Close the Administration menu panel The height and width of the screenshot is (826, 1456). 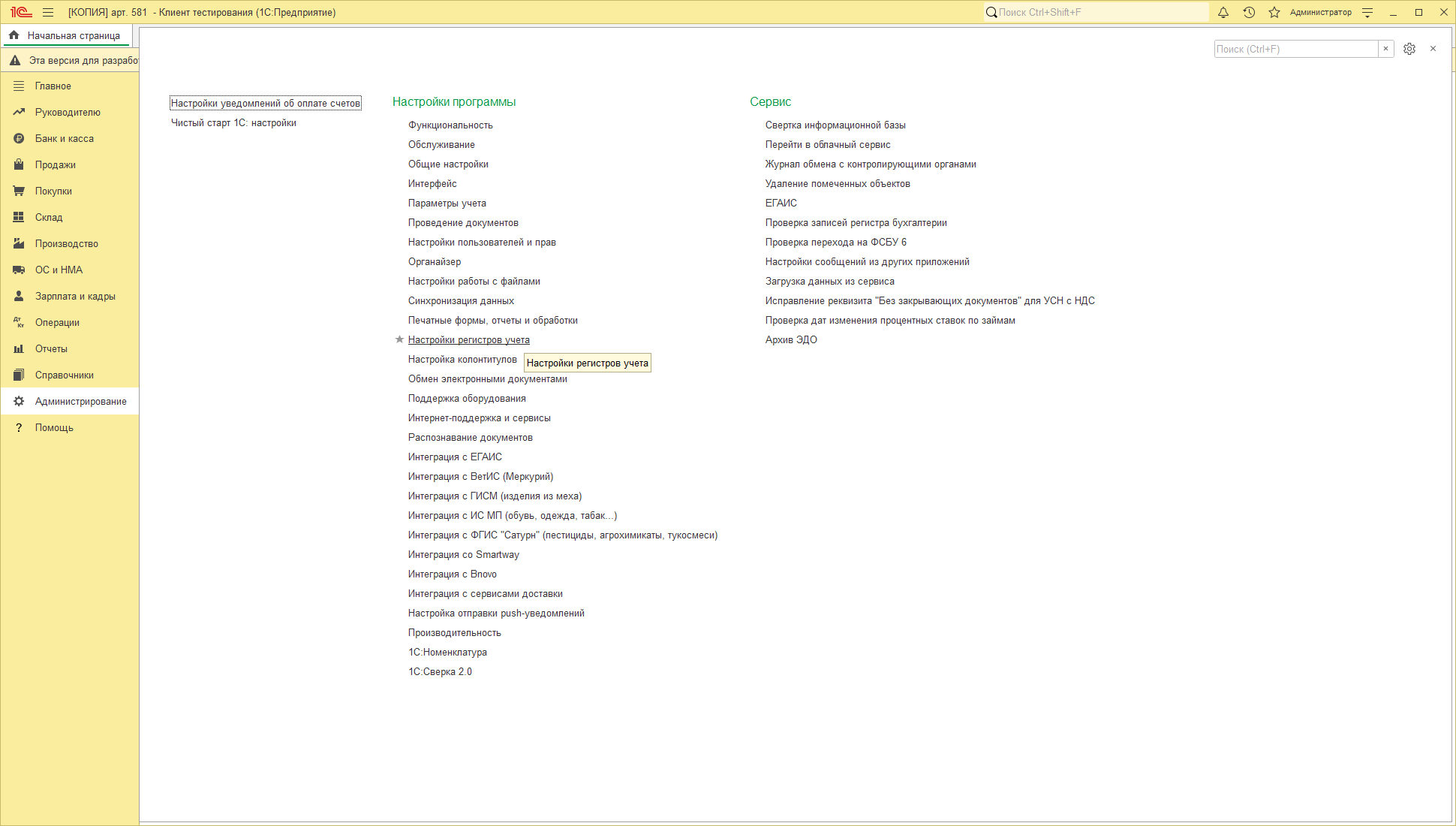tap(1433, 49)
